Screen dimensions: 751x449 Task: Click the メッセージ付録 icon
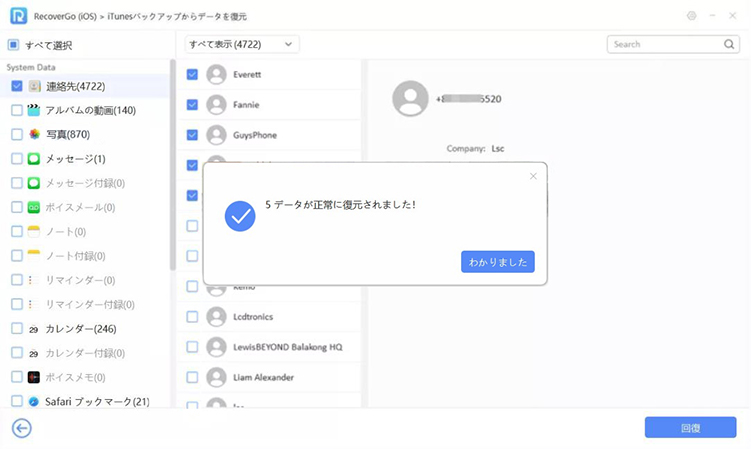34,183
